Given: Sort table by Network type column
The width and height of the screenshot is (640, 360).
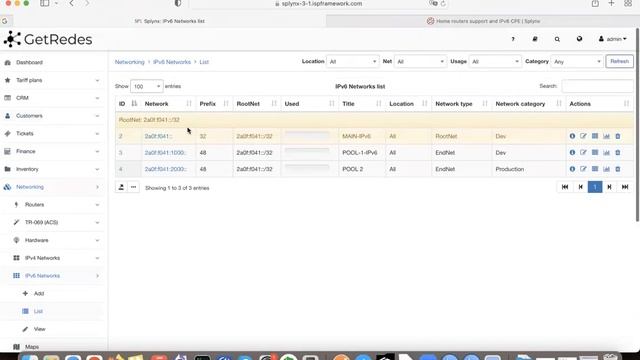Looking at the screenshot, I should (461, 104).
